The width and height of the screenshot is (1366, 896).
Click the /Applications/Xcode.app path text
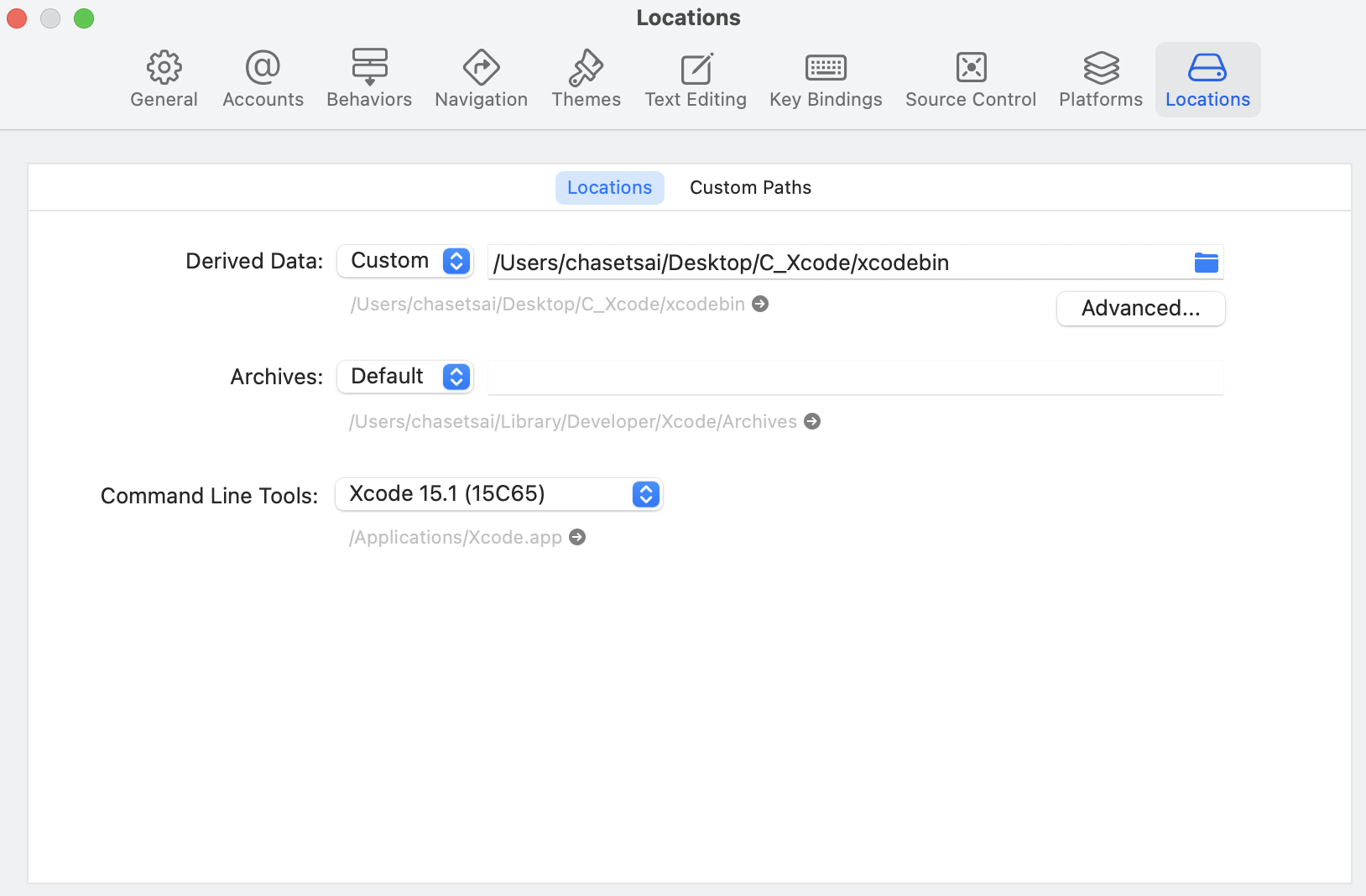pyautogui.click(x=456, y=537)
